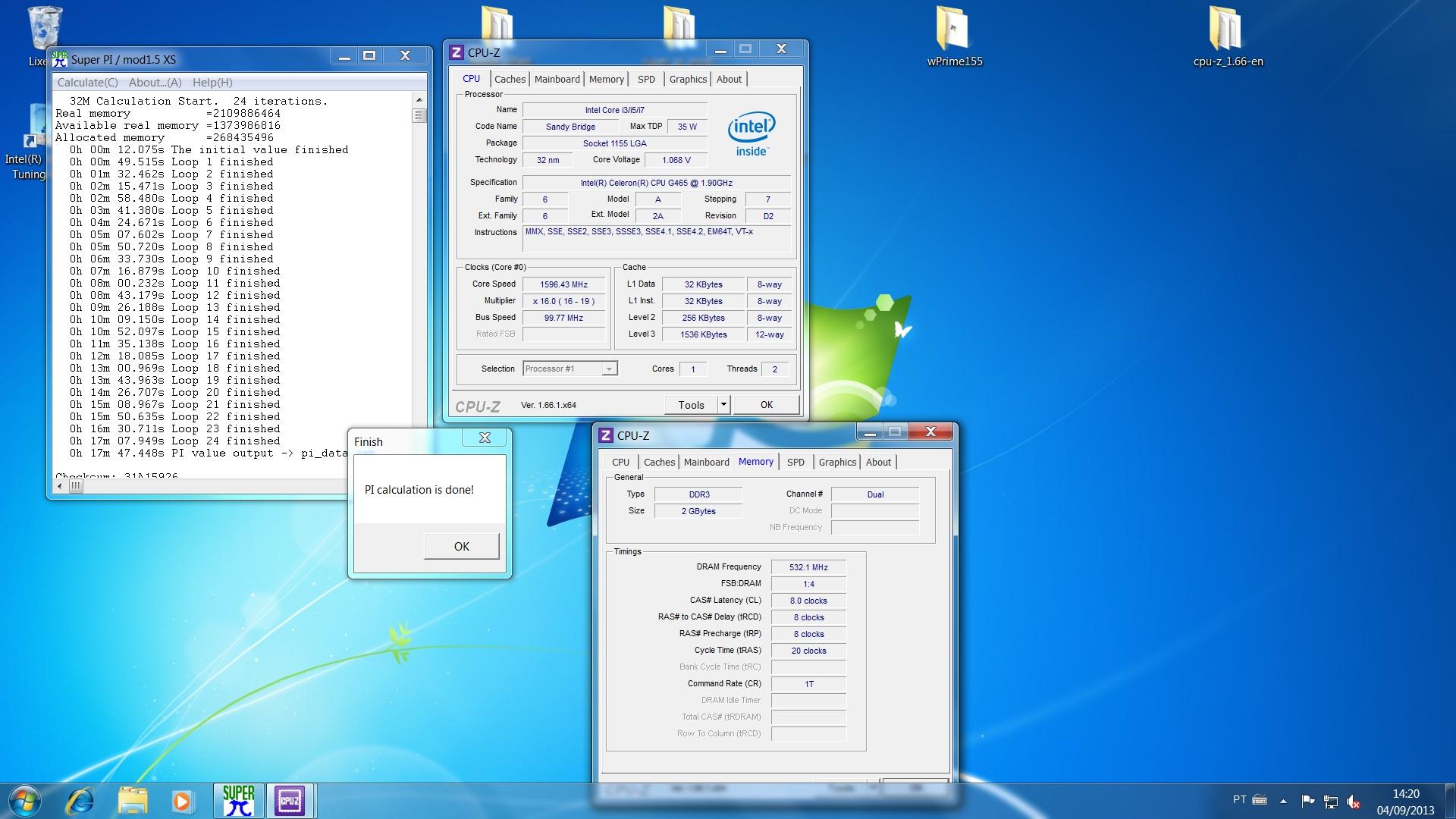
Task: Select the Caches tab in top CPU-Z
Action: point(510,79)
